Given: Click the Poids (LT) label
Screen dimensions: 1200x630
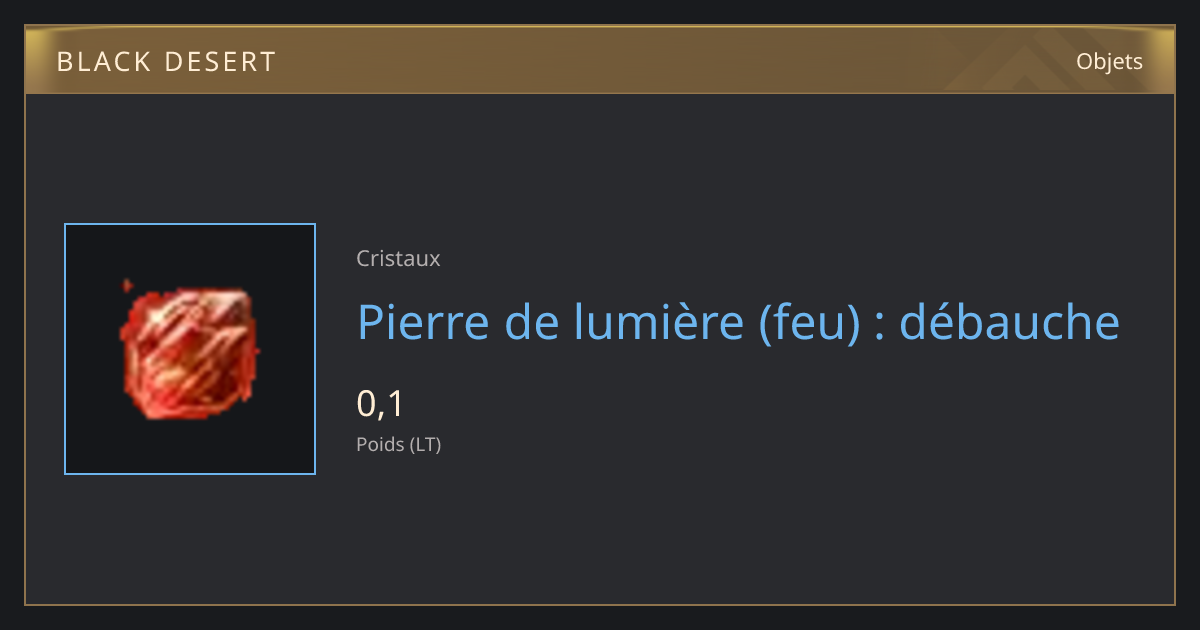Looking at the screenshot, I should tap(399, 444).
